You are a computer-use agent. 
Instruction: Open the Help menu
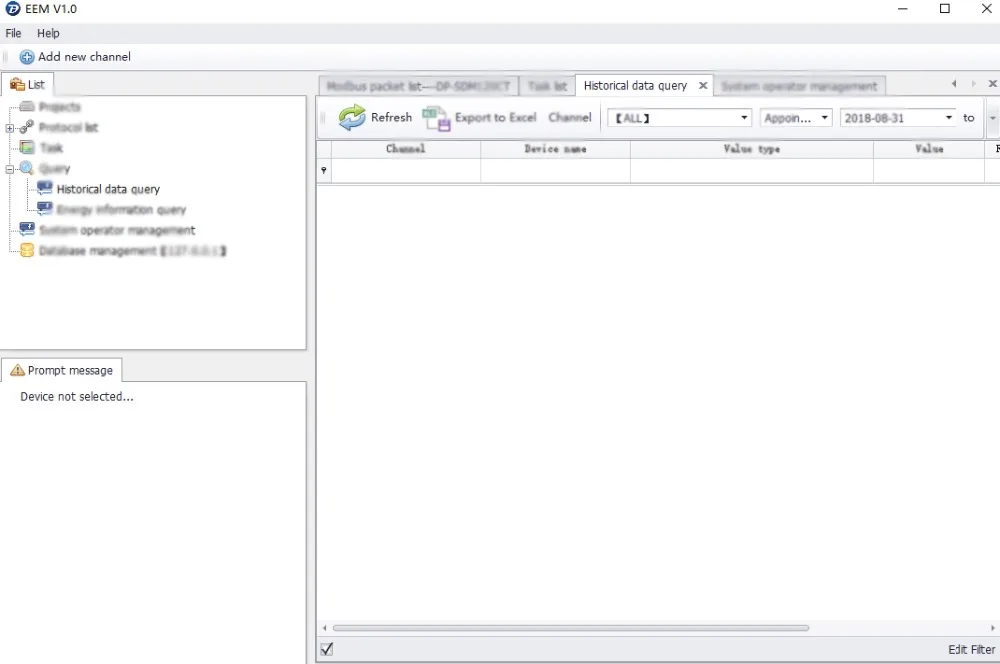pos(48,33)
